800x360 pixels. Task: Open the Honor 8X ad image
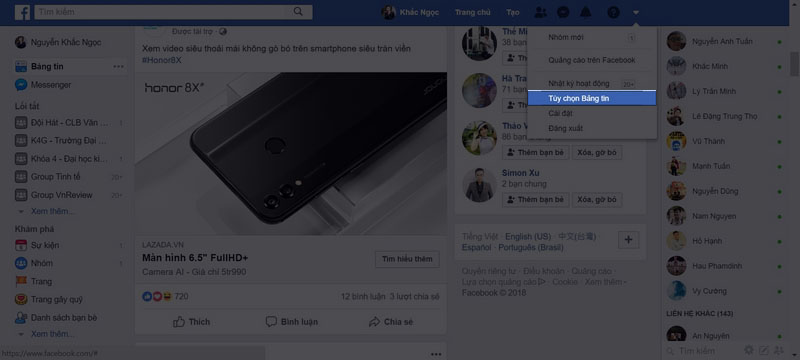point(291,153)
